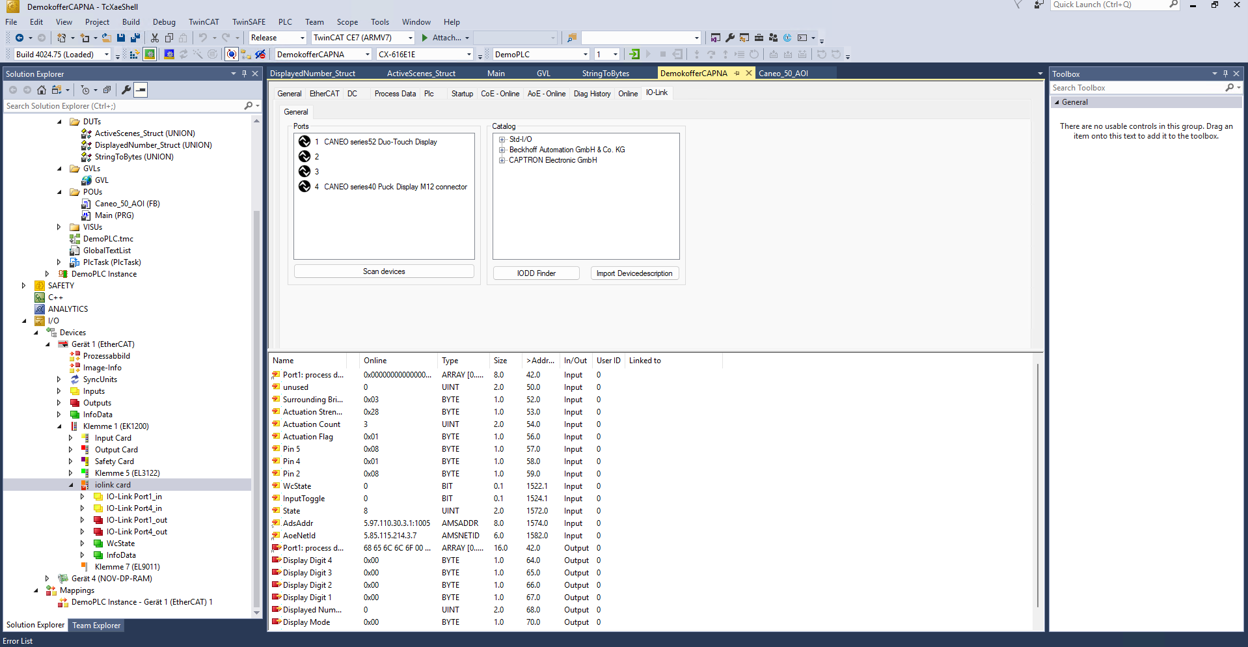1248x647 pixels.
Task: Click the Quick Launch input box
Action: [x=1110, y=5]
